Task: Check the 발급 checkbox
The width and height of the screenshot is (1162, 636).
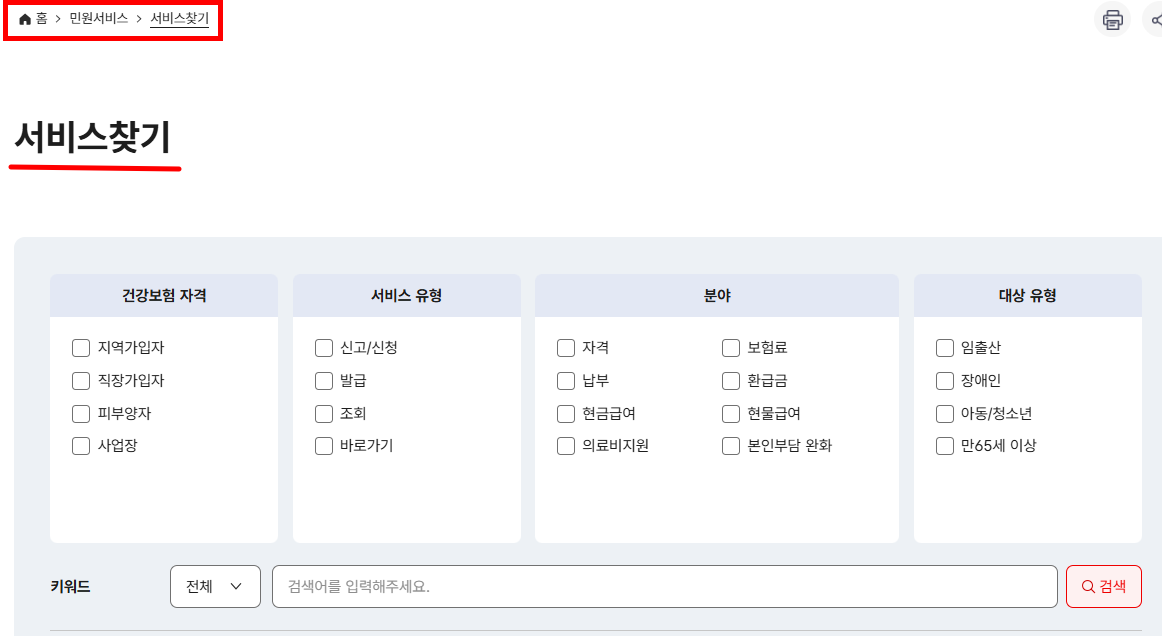Action: tap(323, 381)
